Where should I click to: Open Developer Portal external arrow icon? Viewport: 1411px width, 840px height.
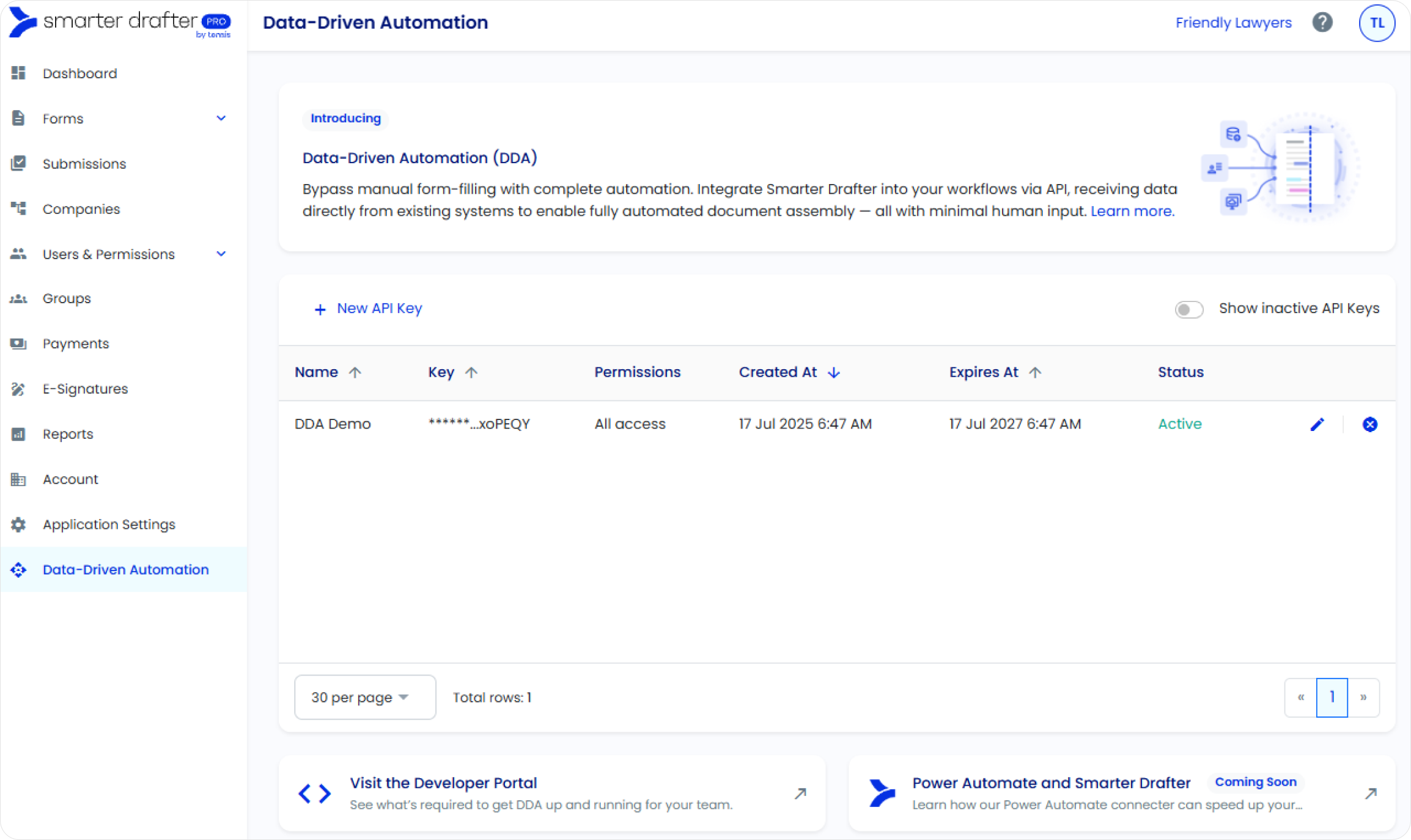[x=800, y=794]
